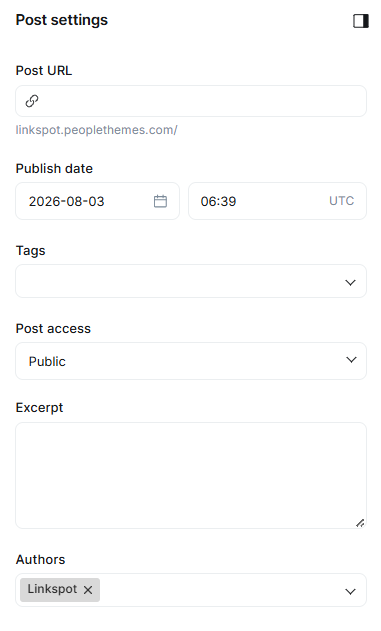Click the Authors field label
The image size is (381, 631).
pos(40,560)
